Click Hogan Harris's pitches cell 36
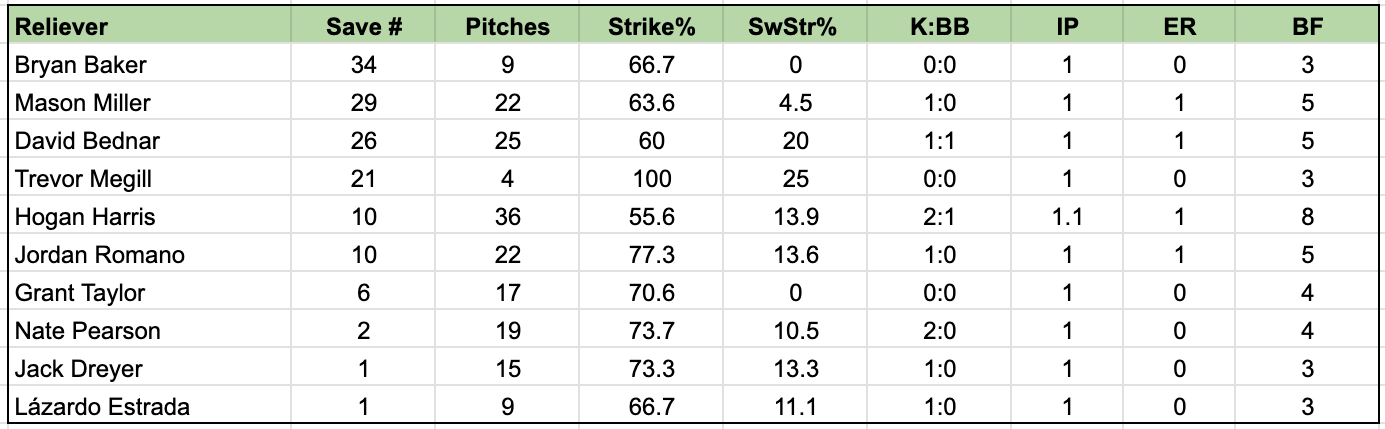This screenshot has width=1385, height=429. tap(507, 217)
